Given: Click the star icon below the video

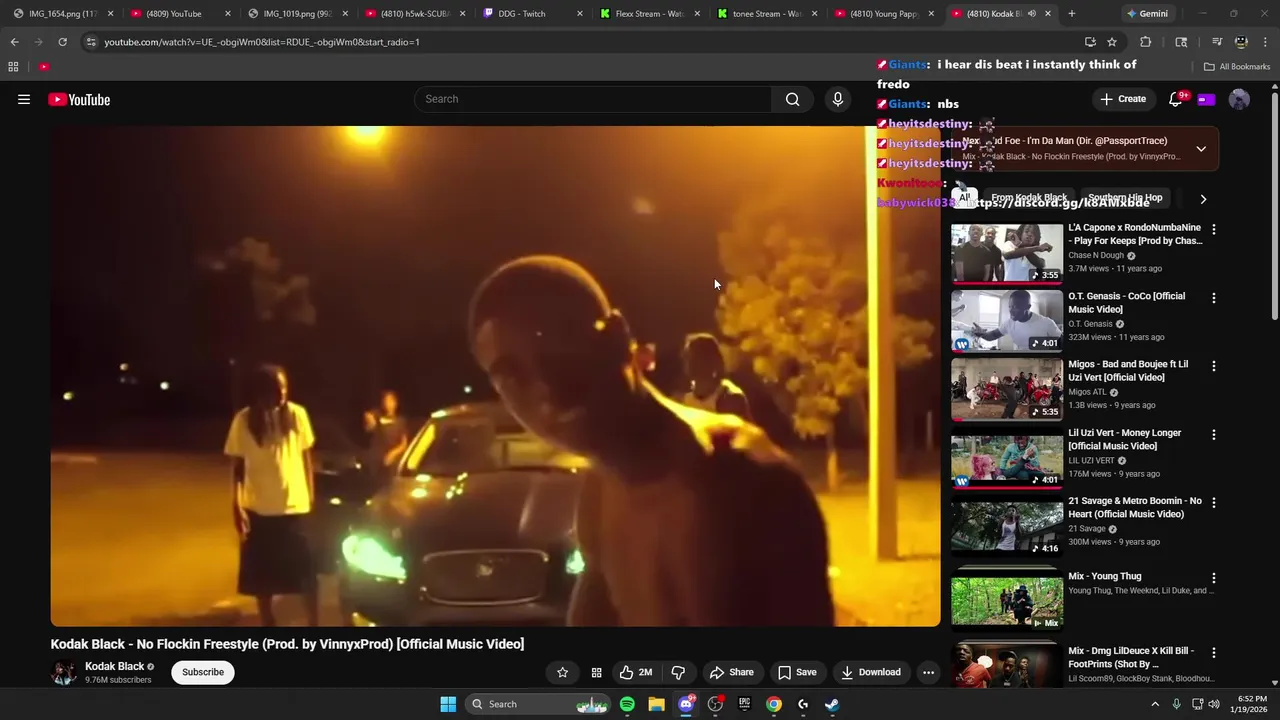Looking at the screenshot, I should click(562, 672).
